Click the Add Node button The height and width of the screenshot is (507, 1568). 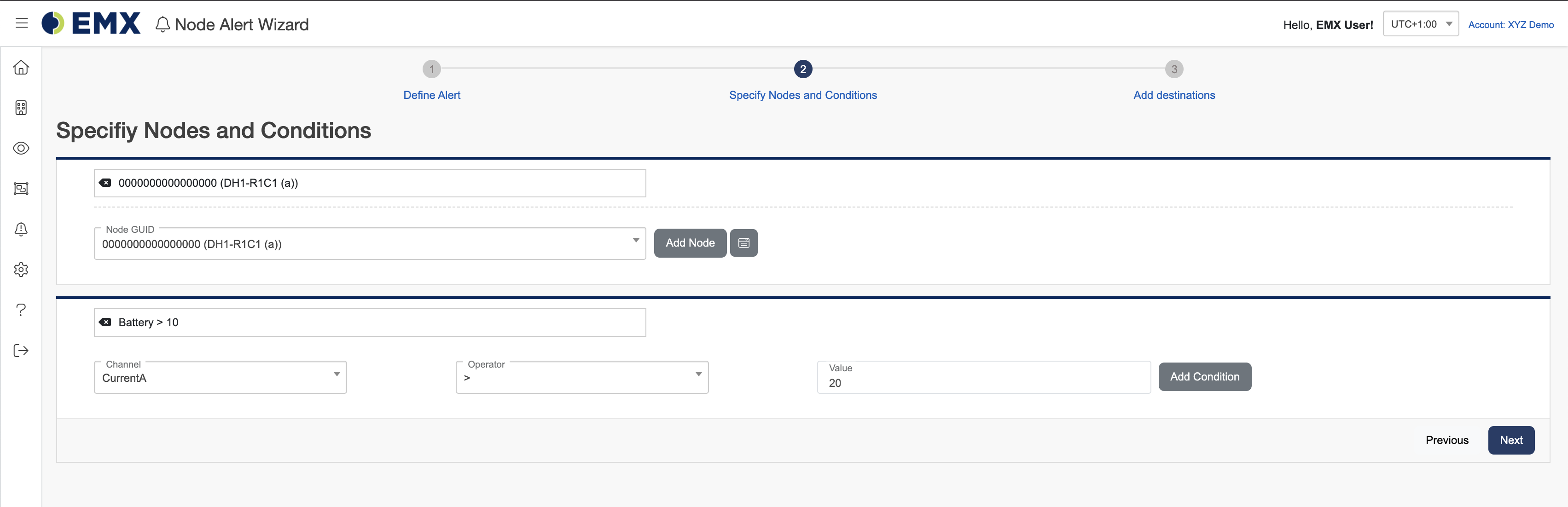(x=690, y=243)
